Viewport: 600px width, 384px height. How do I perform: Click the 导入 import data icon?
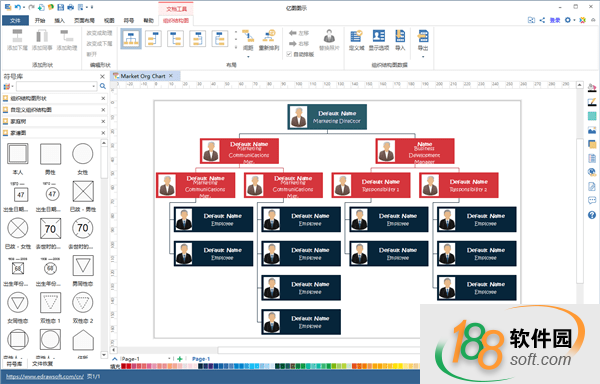pos(400,40)
